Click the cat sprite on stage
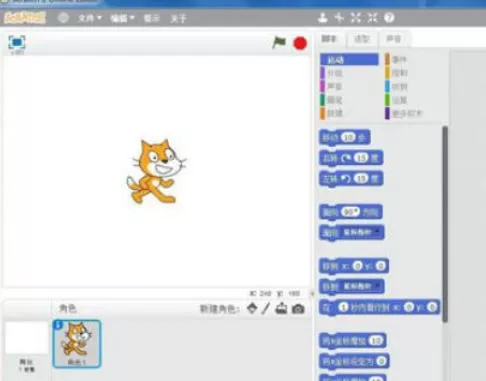486x381 pixels. click(156, 171)
